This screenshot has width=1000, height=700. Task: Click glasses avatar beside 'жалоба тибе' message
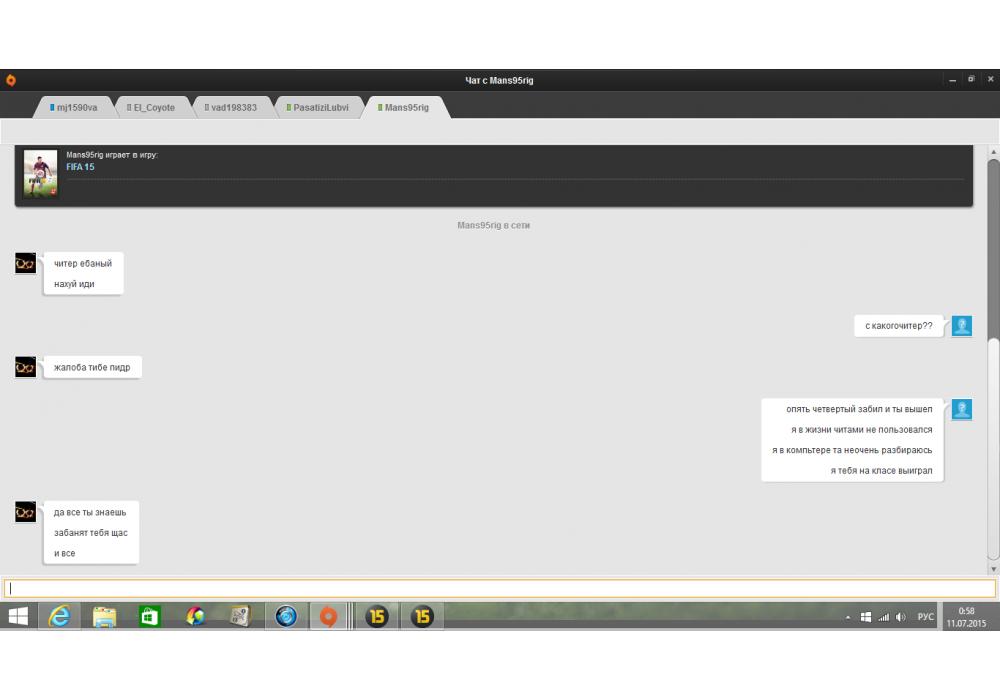tap(26, 367)
